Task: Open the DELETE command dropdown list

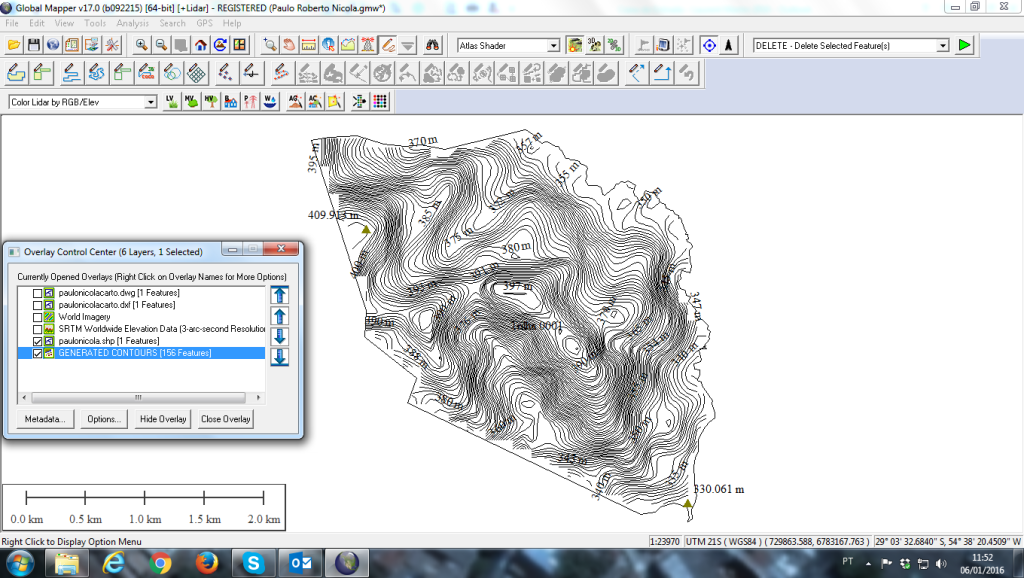Action: pyautogui.click(x=942, y=46)
